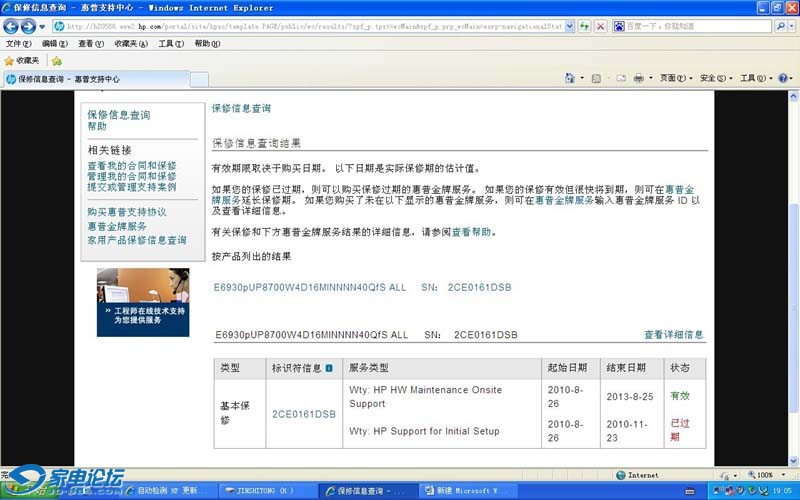Open the 收藏夹(A) menu
The width and height of the screenshot is (800, 500).
coord(131,44)
